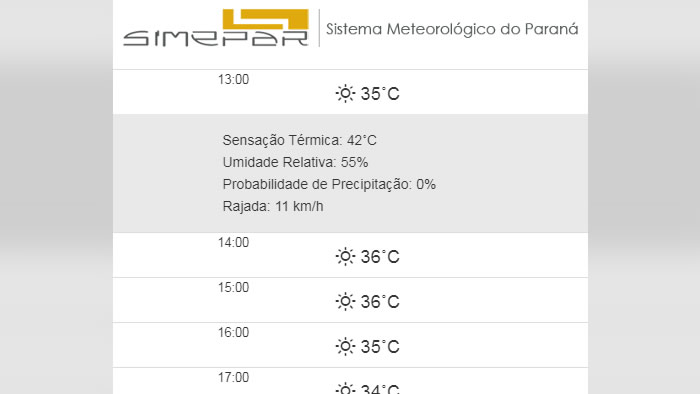Expand the 16:00 forecast row
Image resolution: width=700 pixels, height=394 pixels.
(350, 345)
